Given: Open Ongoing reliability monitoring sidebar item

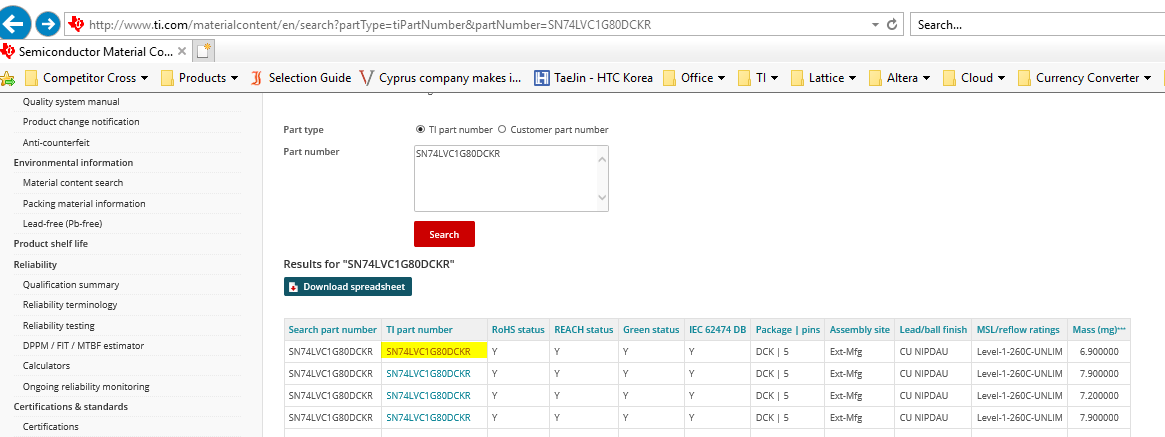Looking at the screenshot, I should tap(86, 386).
